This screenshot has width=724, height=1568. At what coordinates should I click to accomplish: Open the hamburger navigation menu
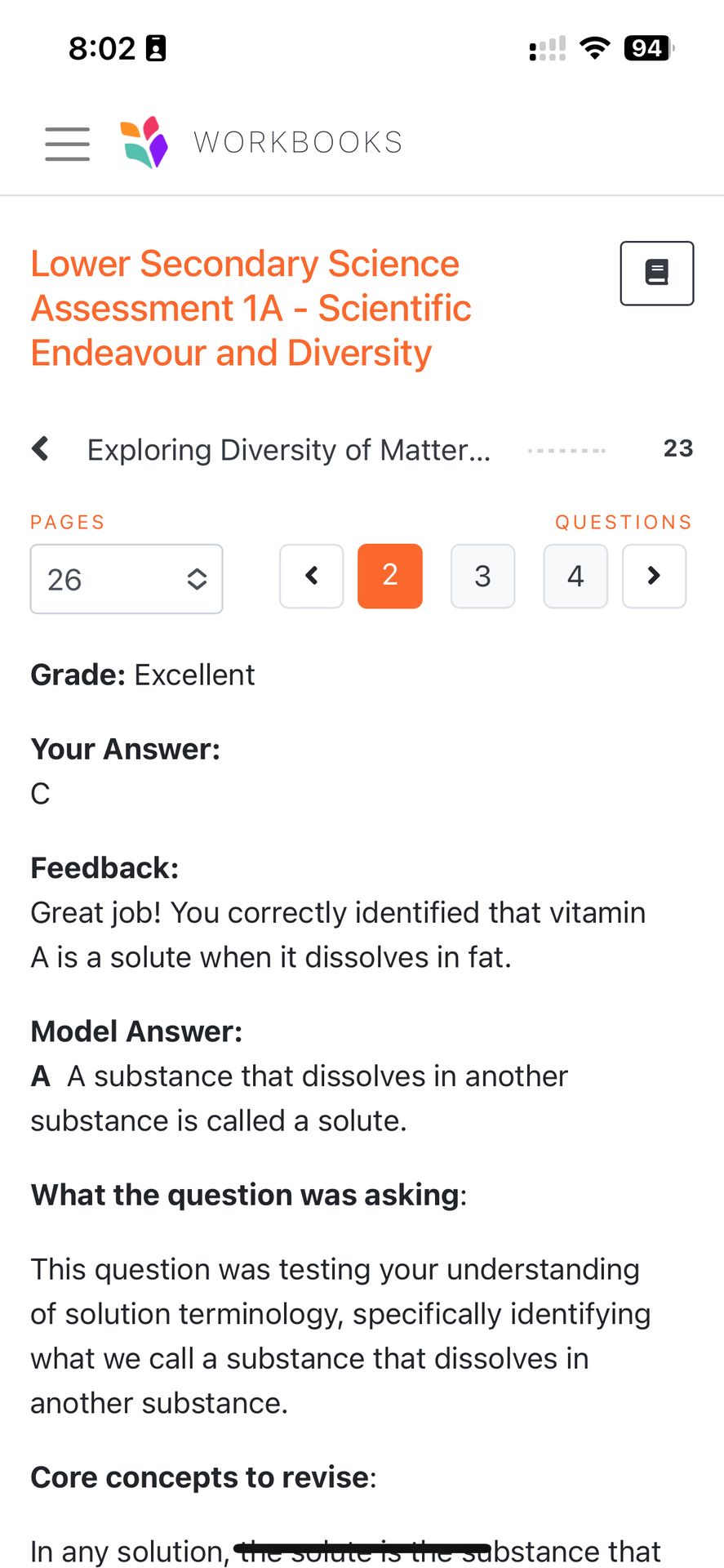(x=67, y=144)
